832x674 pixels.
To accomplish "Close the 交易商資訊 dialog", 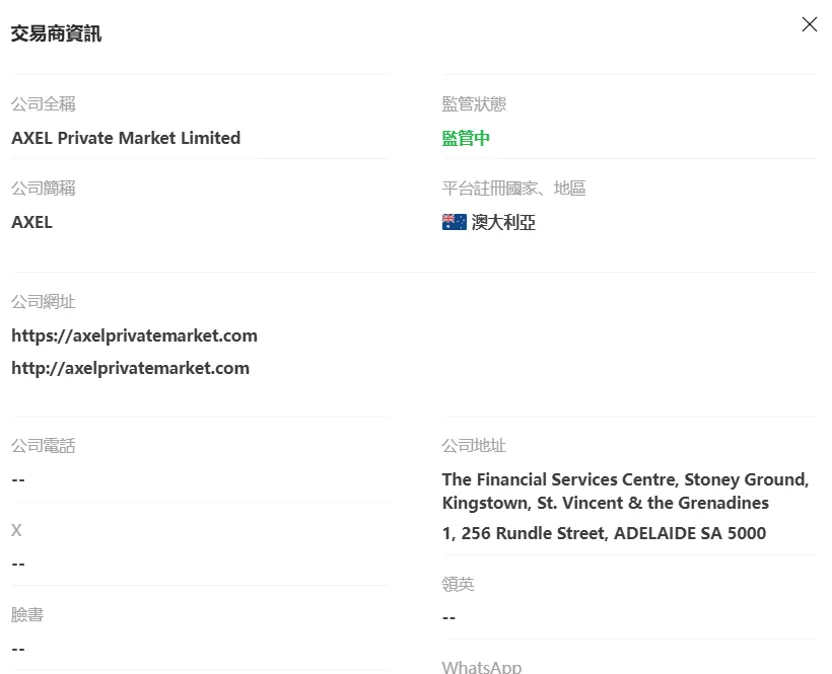I will [809, 24].
